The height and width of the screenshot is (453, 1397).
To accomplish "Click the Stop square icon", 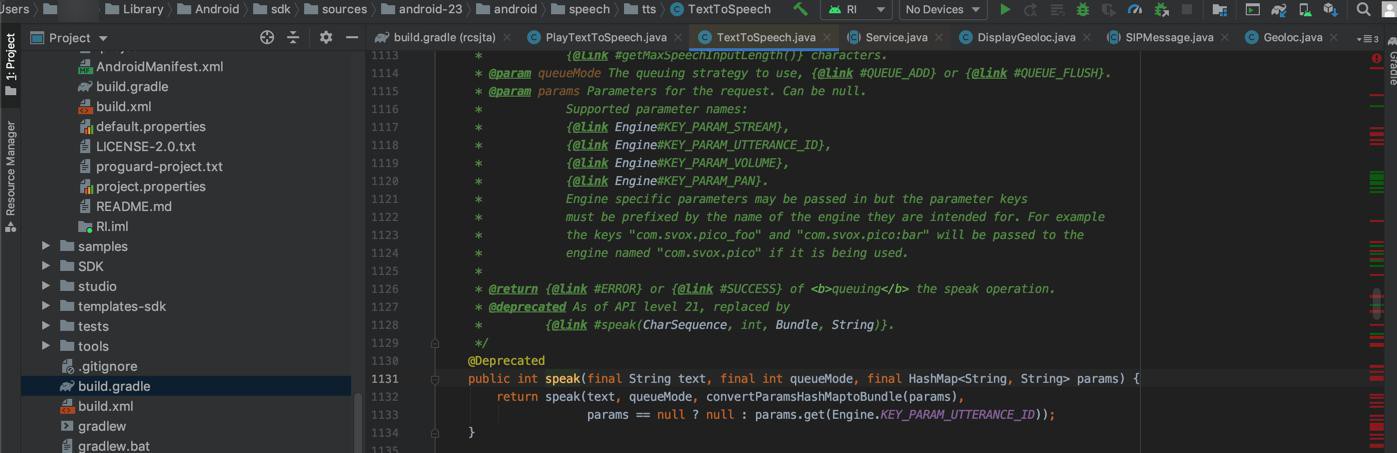I will click(1187, 9).
